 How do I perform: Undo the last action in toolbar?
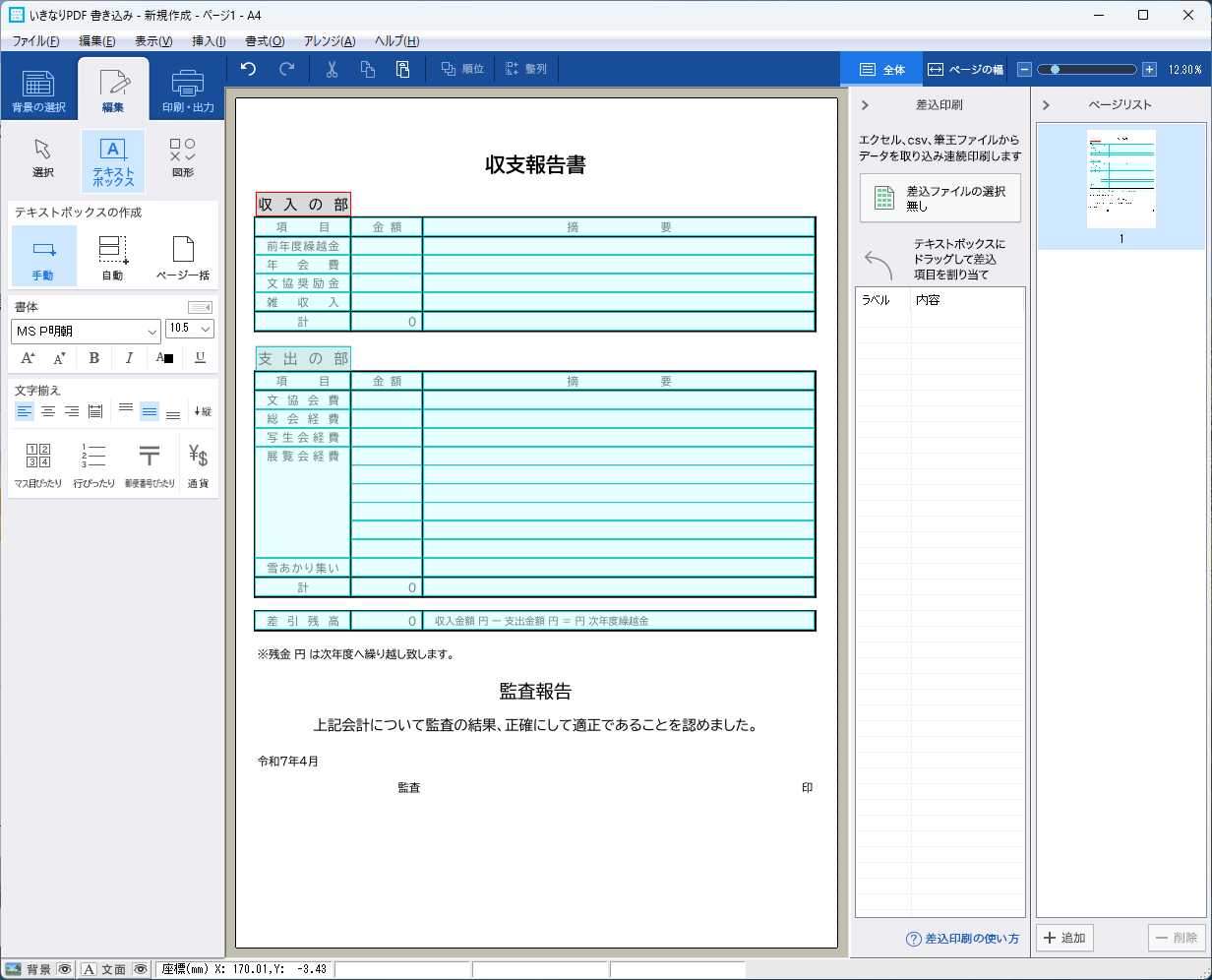(249, 69)
